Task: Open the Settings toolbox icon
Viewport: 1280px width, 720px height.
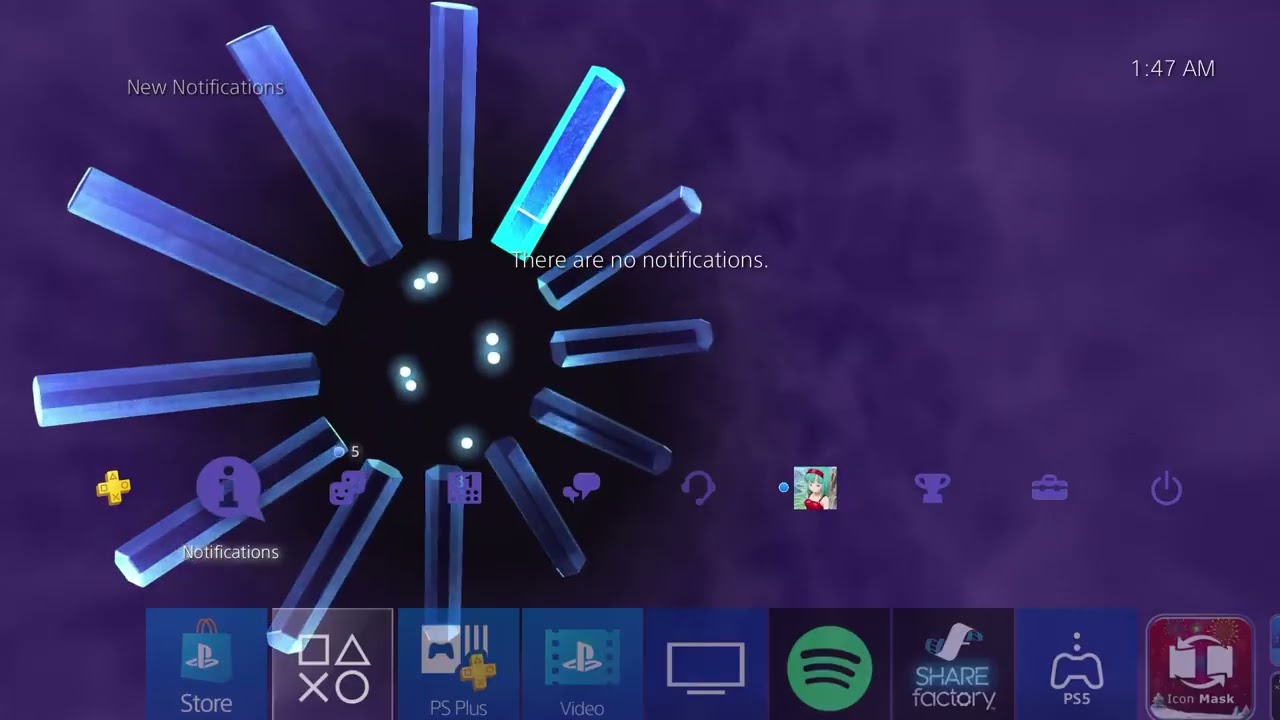Action: pyautogui.click(x=1049, y=489)
